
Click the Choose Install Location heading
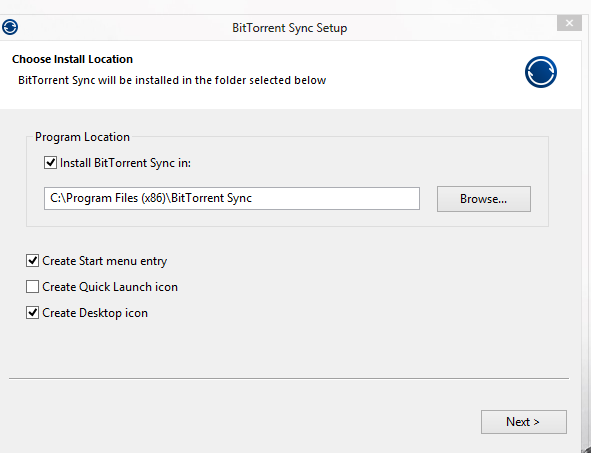(72, 59)
